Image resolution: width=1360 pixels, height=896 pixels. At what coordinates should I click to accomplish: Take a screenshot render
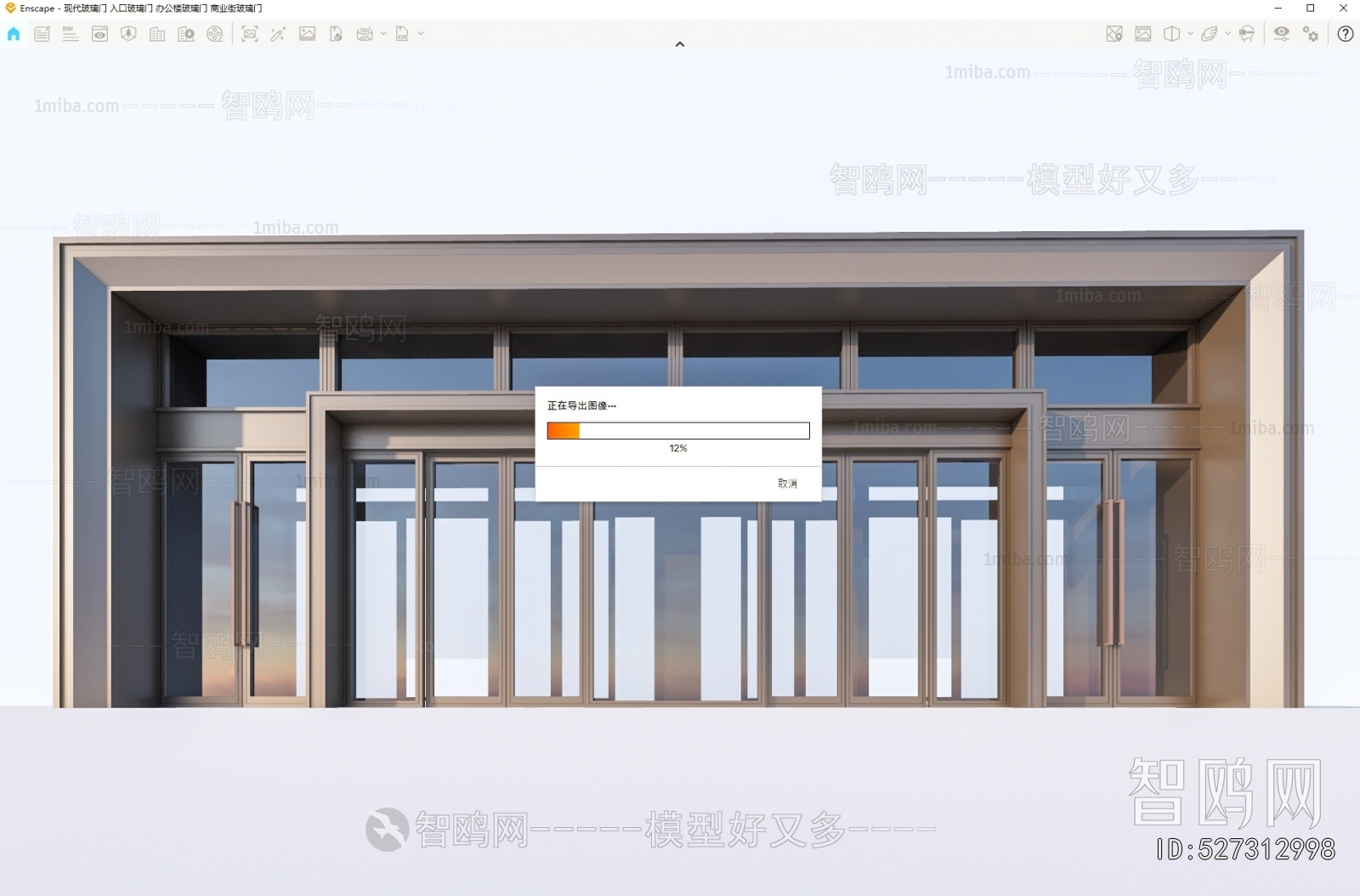click(x=249, y=34)
